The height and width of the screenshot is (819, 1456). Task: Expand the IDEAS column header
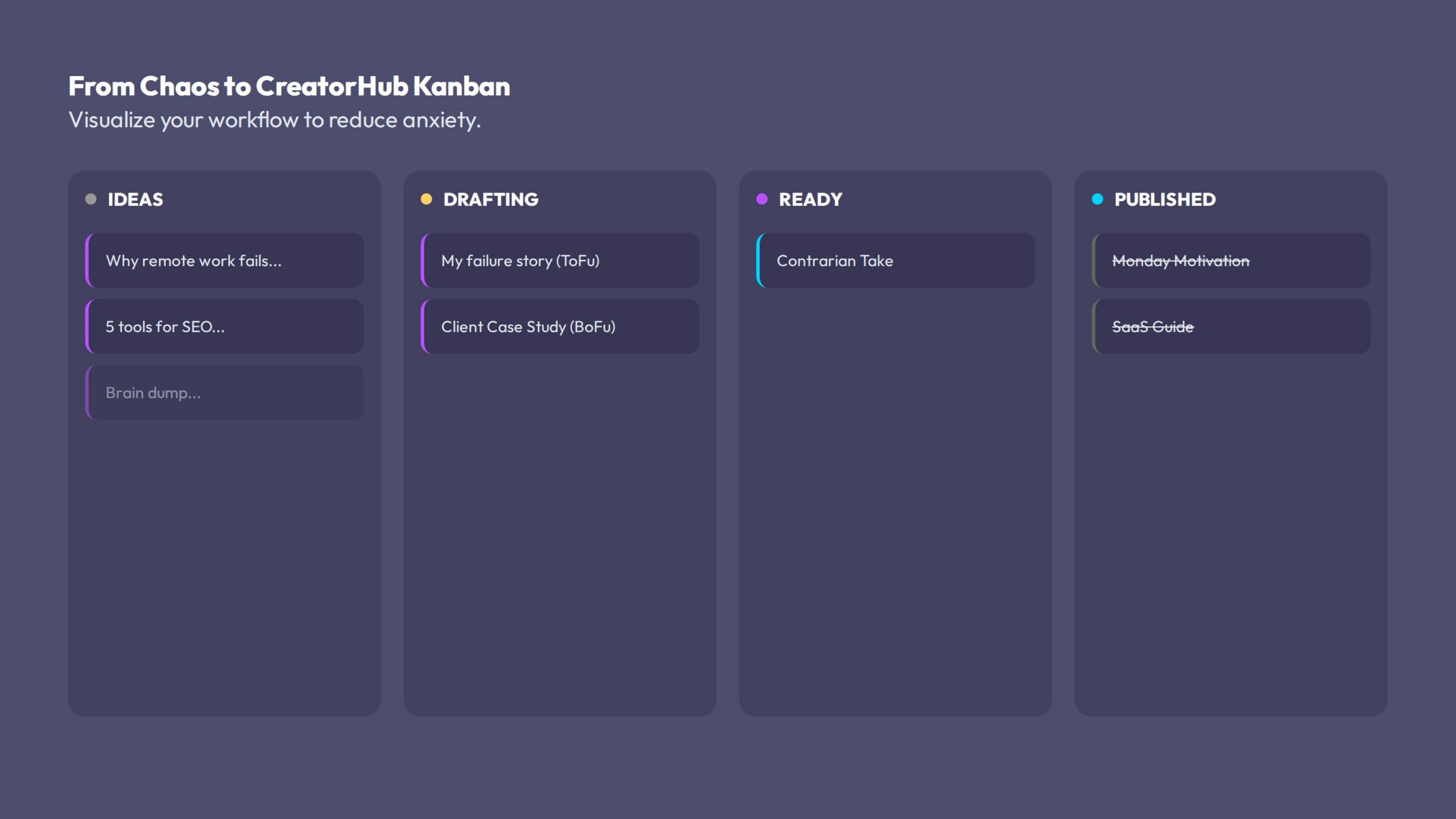click(x=135, y=199)
